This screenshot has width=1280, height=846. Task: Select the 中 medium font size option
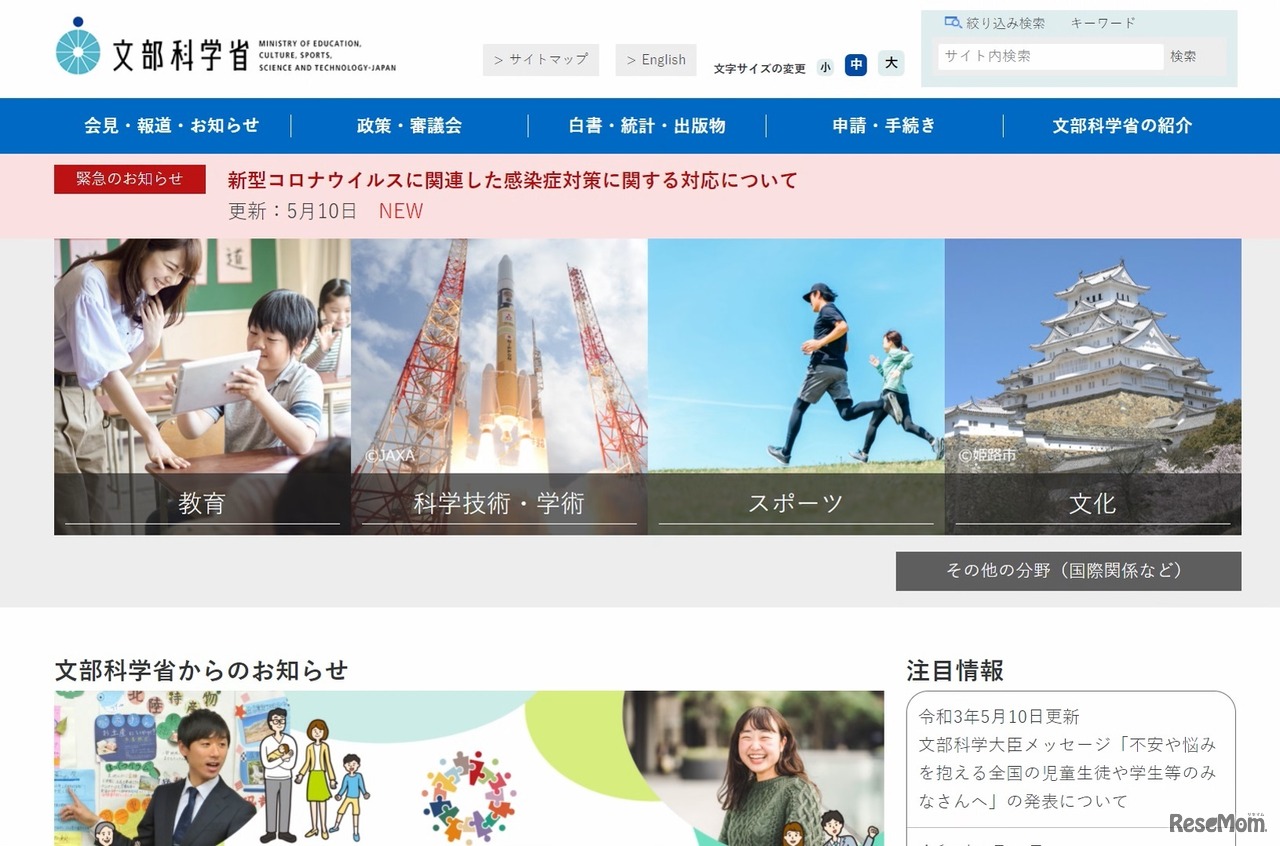[856, 66]
